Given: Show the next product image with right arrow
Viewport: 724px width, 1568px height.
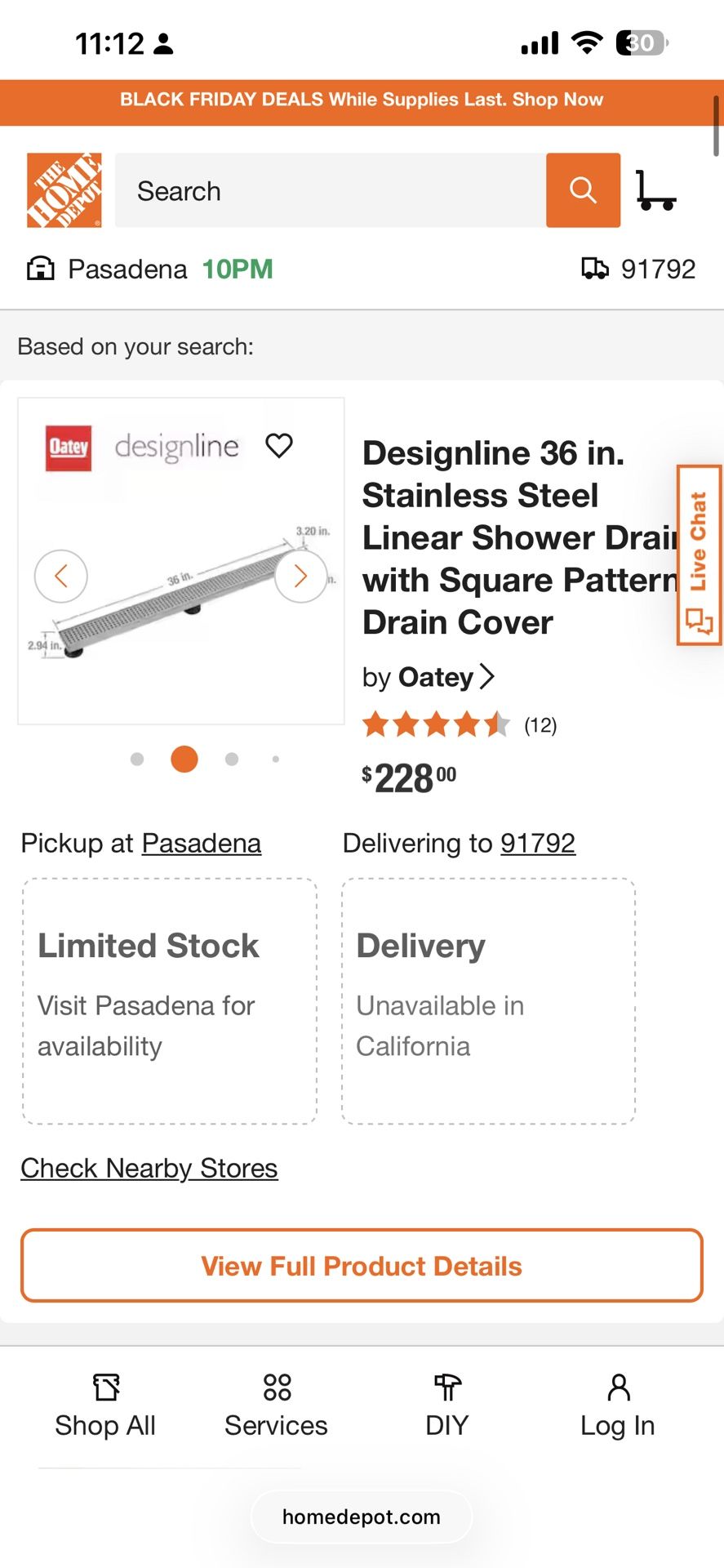Looking at the screenshot, I should click(x=300, y=576).
